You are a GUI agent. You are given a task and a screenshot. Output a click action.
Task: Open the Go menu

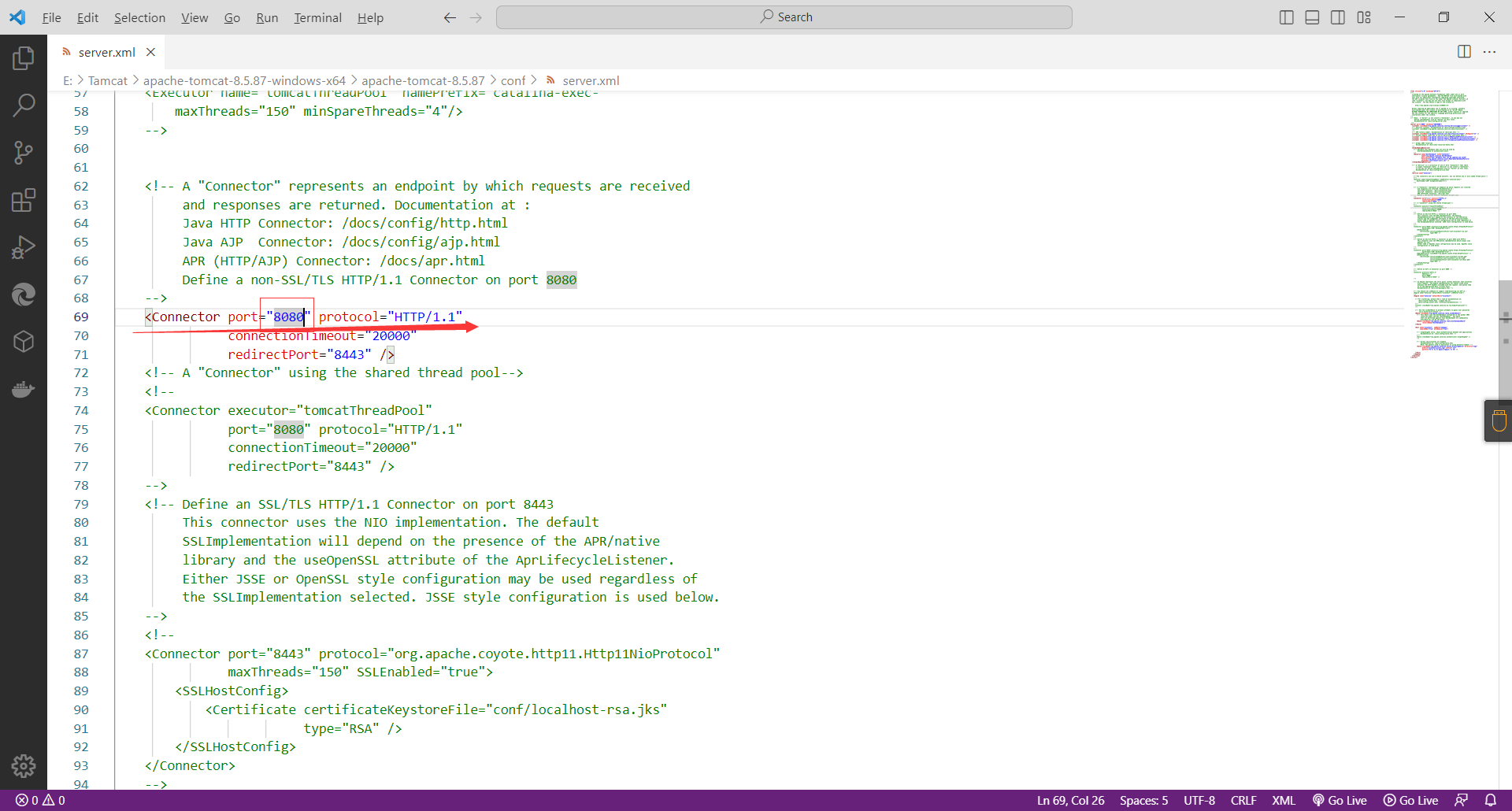tap(232, 17)
